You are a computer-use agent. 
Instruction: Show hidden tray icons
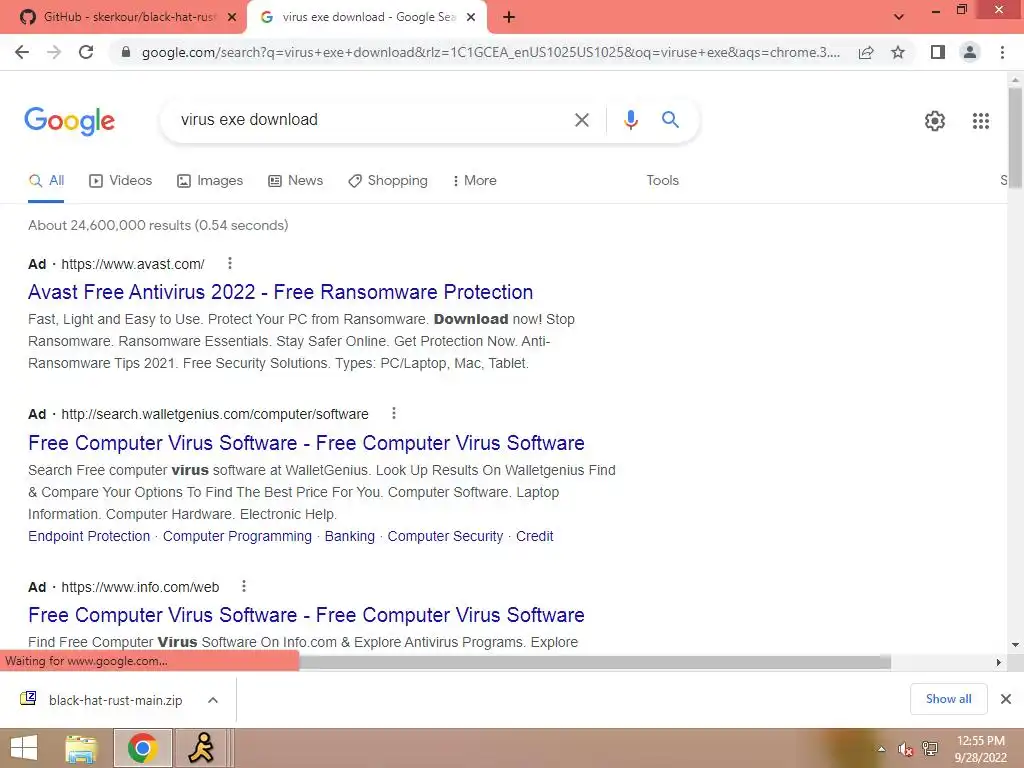tap(882, 749)
